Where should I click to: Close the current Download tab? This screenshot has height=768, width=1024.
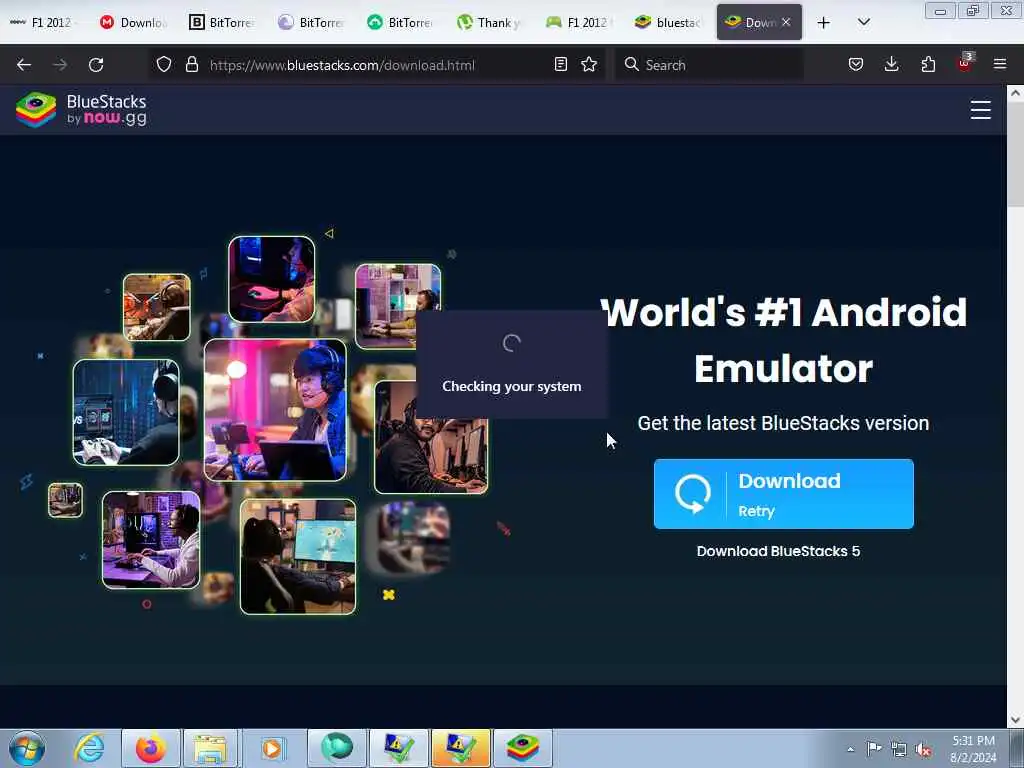[786, 22]
